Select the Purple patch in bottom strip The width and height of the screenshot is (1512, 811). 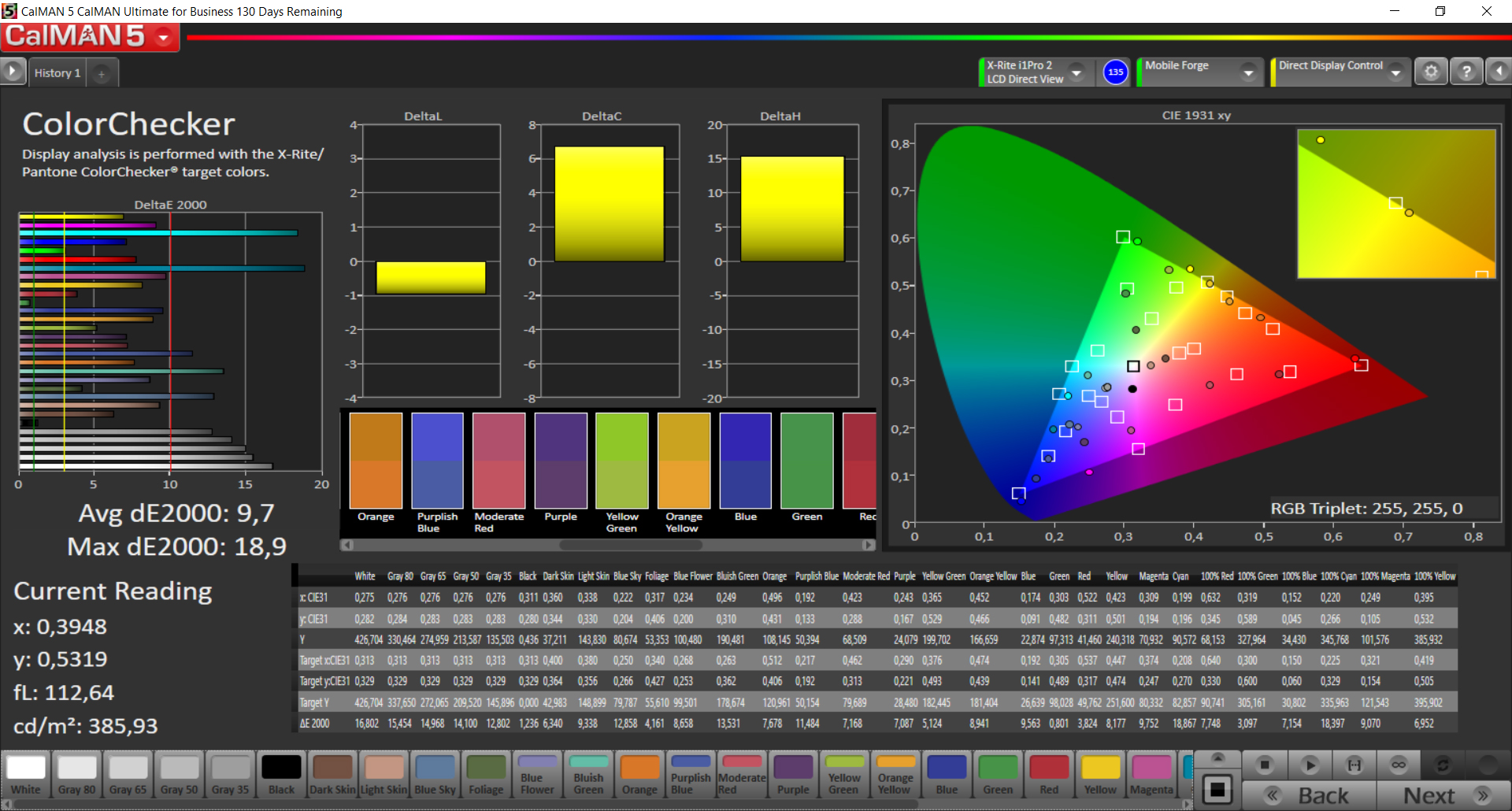(x=793, y=775)
